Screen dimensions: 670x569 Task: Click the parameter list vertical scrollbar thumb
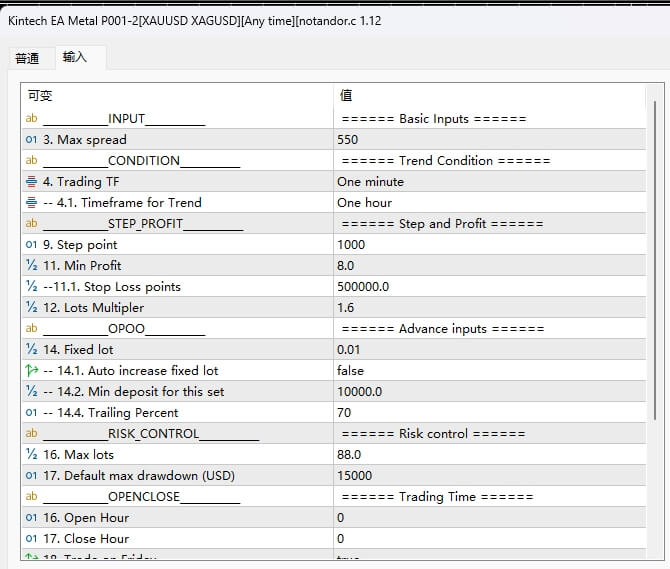pyautogui.click(x=654, y=261)
